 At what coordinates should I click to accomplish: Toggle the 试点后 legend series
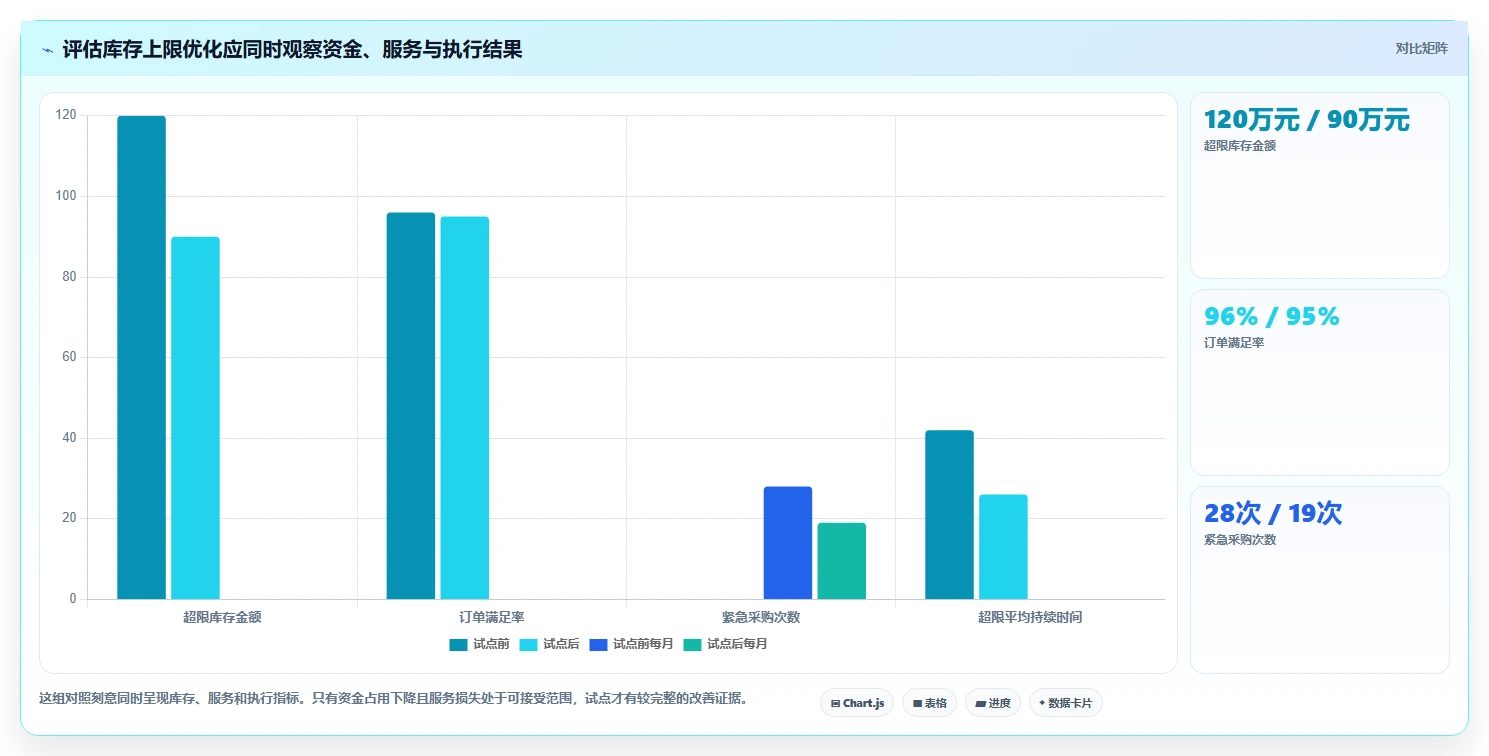click(549, 644)
